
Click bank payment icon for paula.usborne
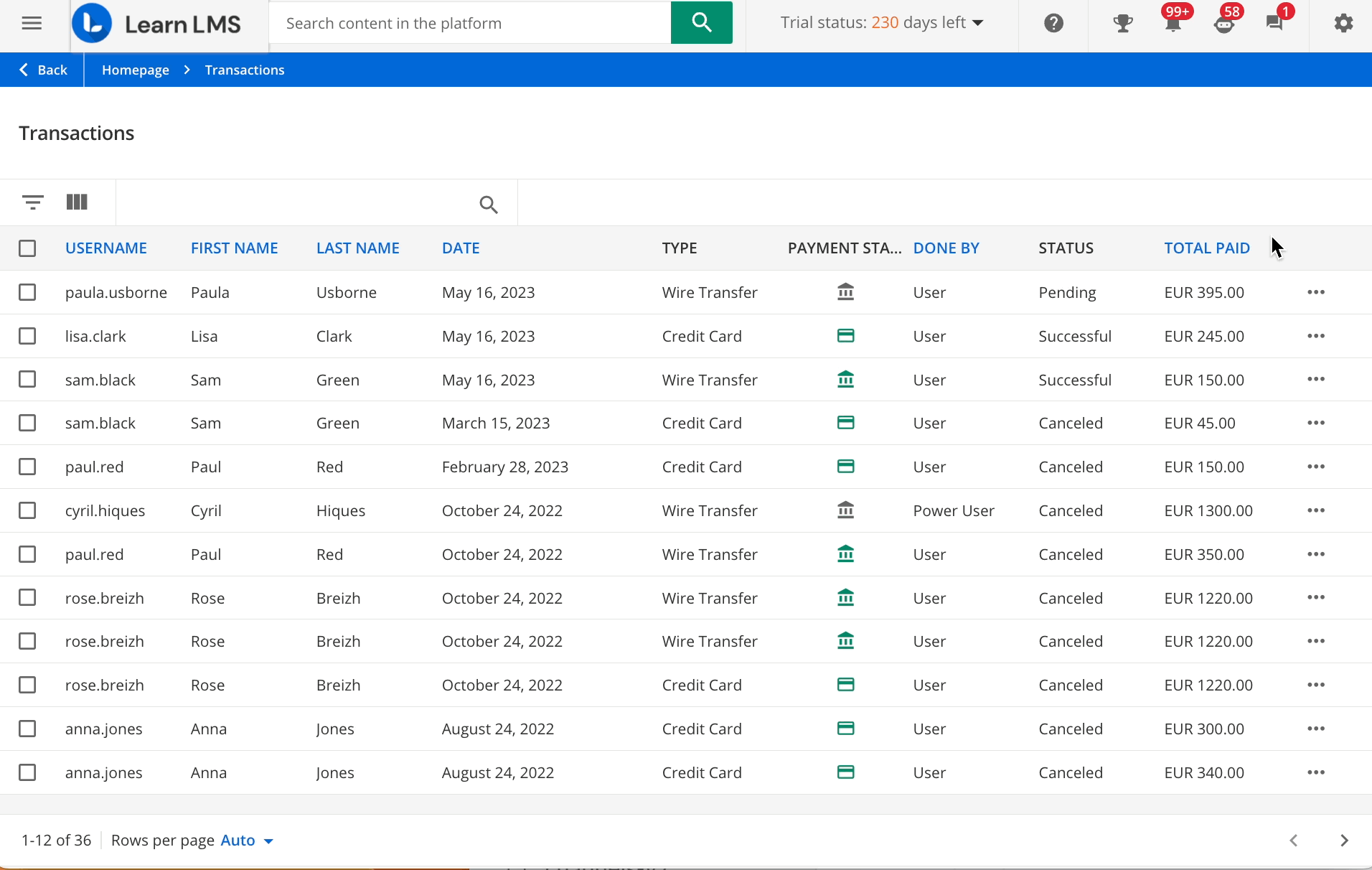[x=846, y=292]
